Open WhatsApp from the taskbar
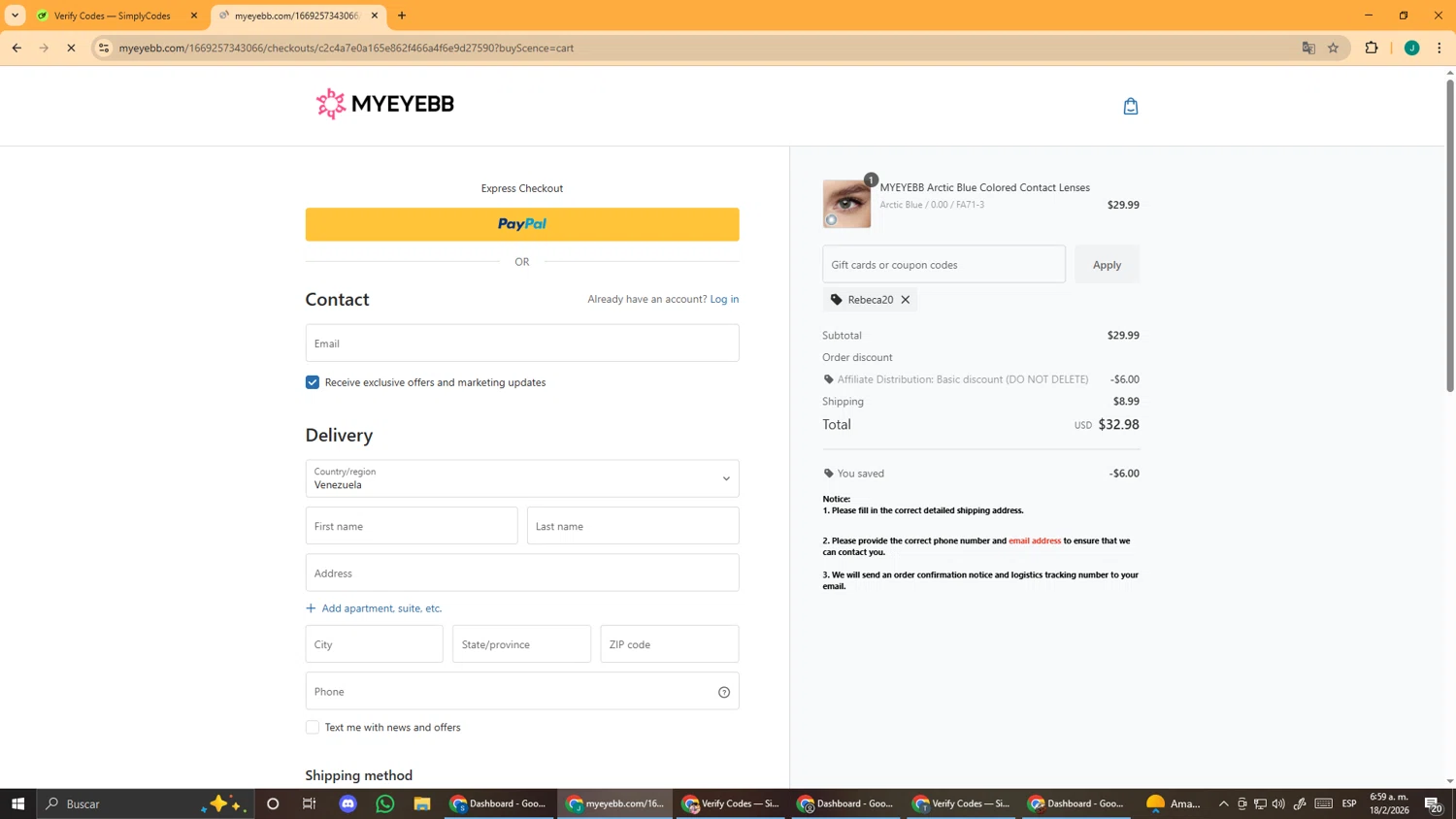This screenshot has width=1456, height=819. [x=385, y=803]
